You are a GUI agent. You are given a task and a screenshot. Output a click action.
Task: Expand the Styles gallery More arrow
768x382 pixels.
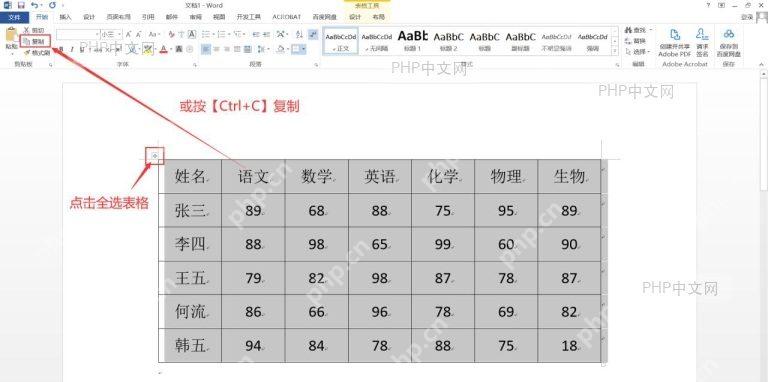click(x=615, y=51)
